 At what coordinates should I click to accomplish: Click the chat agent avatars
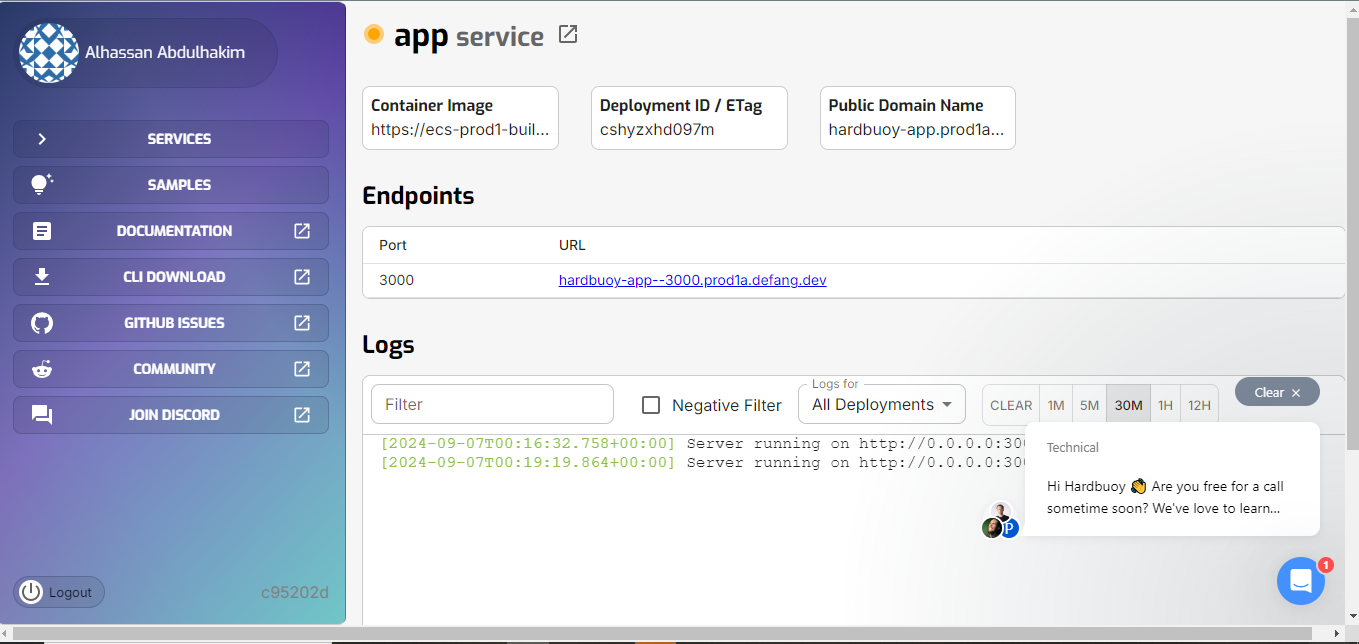pyautogui.click(x=1000, y=521)
